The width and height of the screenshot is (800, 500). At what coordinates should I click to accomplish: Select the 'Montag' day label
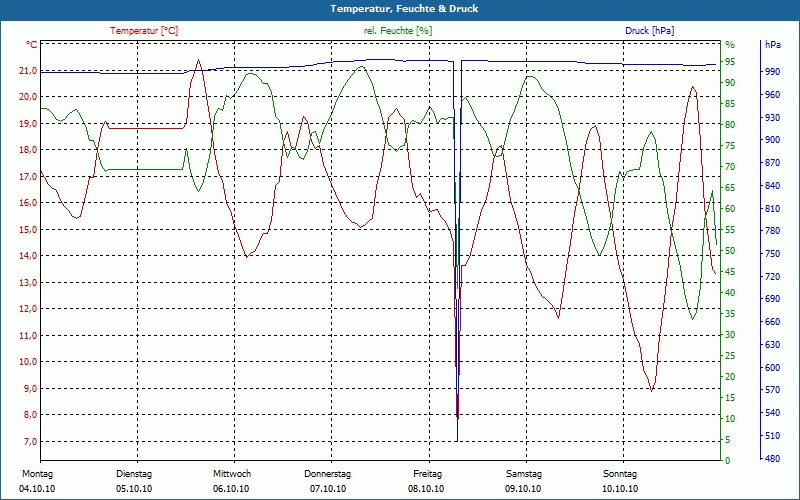point(37,474)
